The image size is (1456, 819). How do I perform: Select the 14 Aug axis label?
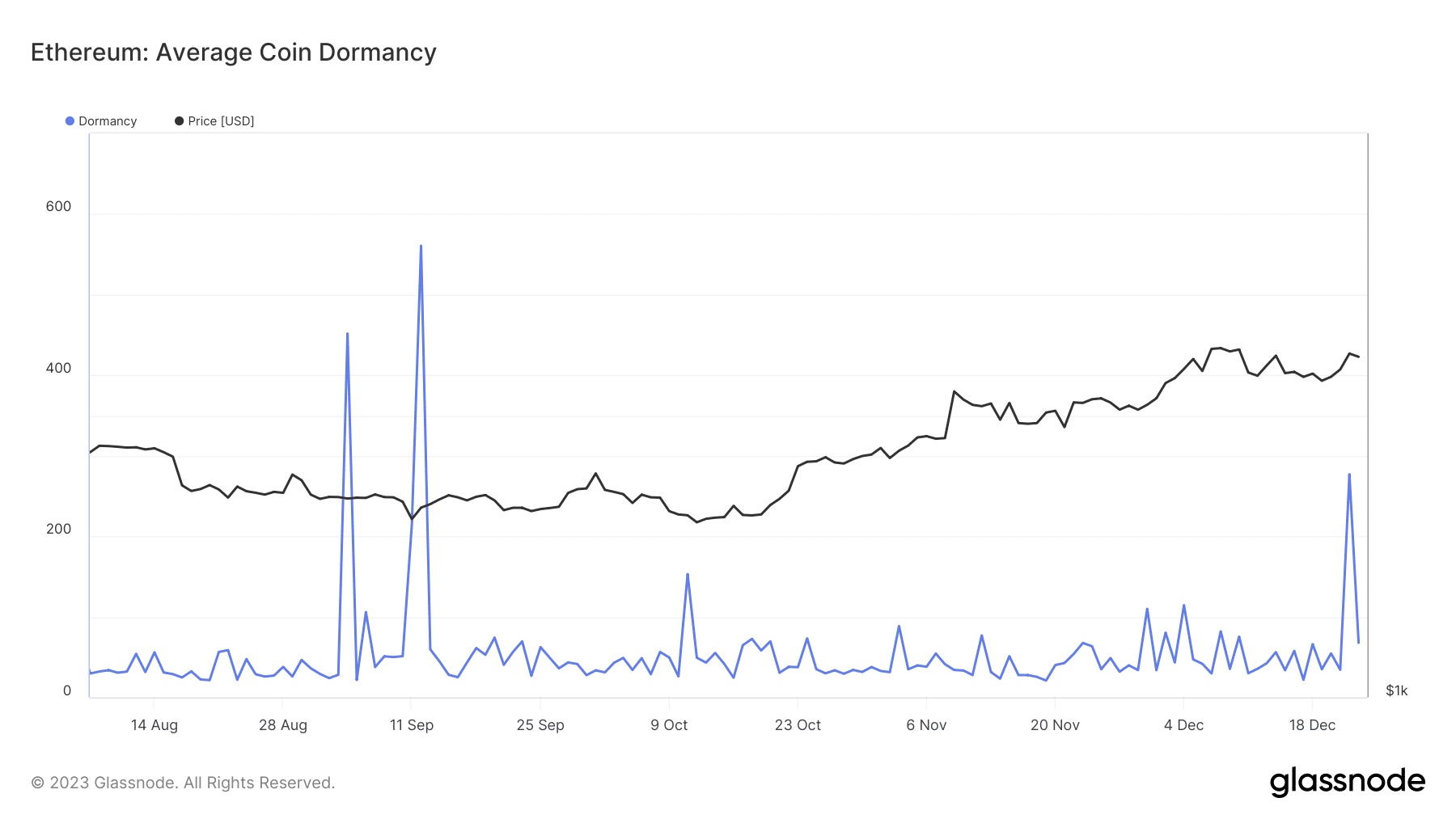(154, 725)
